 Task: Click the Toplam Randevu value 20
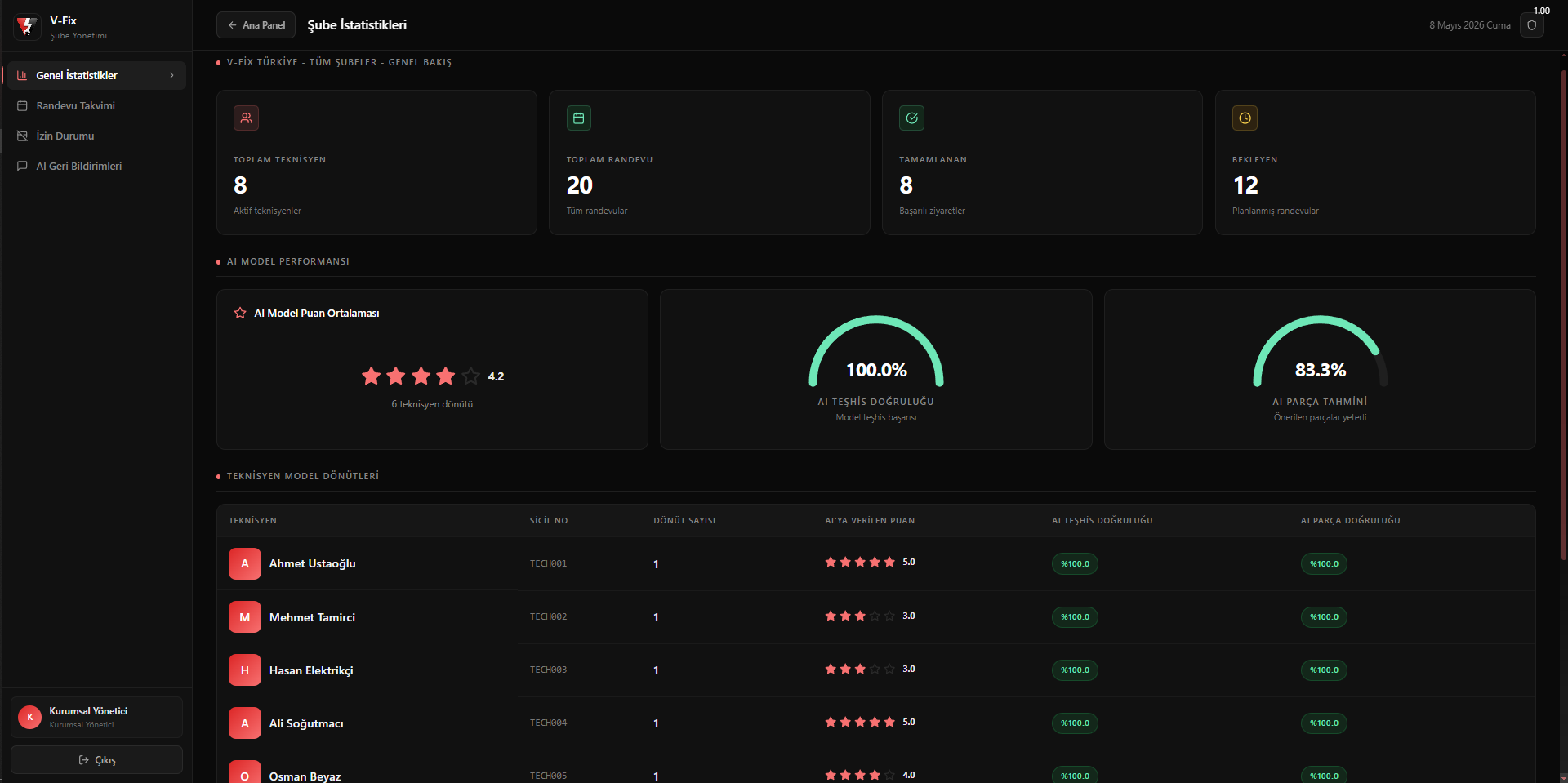coord(580,185)
